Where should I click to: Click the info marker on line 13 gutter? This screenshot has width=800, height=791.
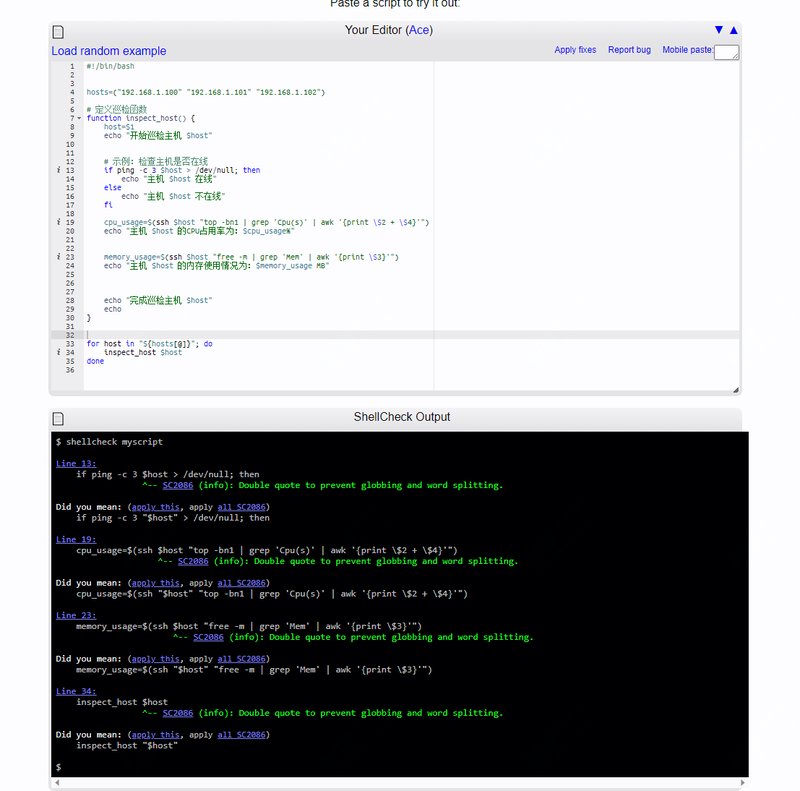pyautogui.click(x=59, y=170)
